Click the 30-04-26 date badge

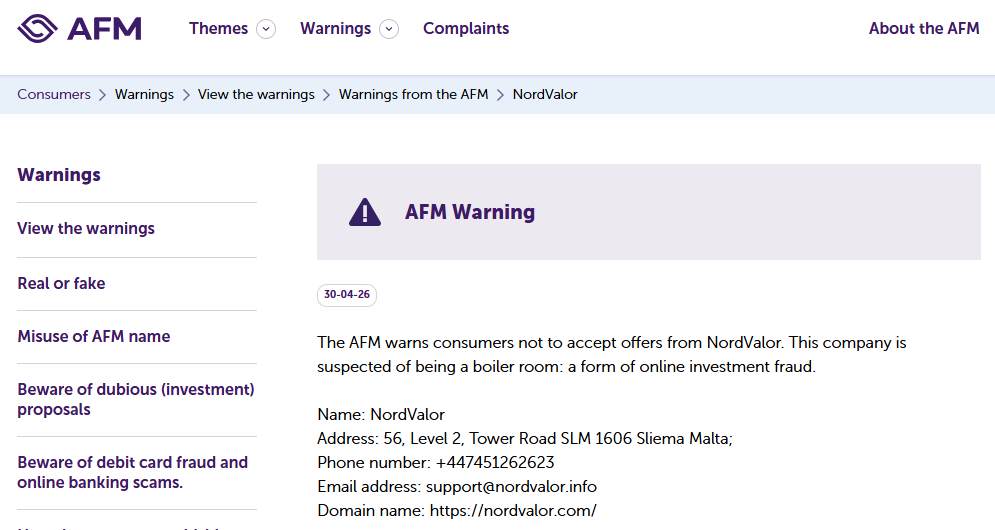click(346, 295)
